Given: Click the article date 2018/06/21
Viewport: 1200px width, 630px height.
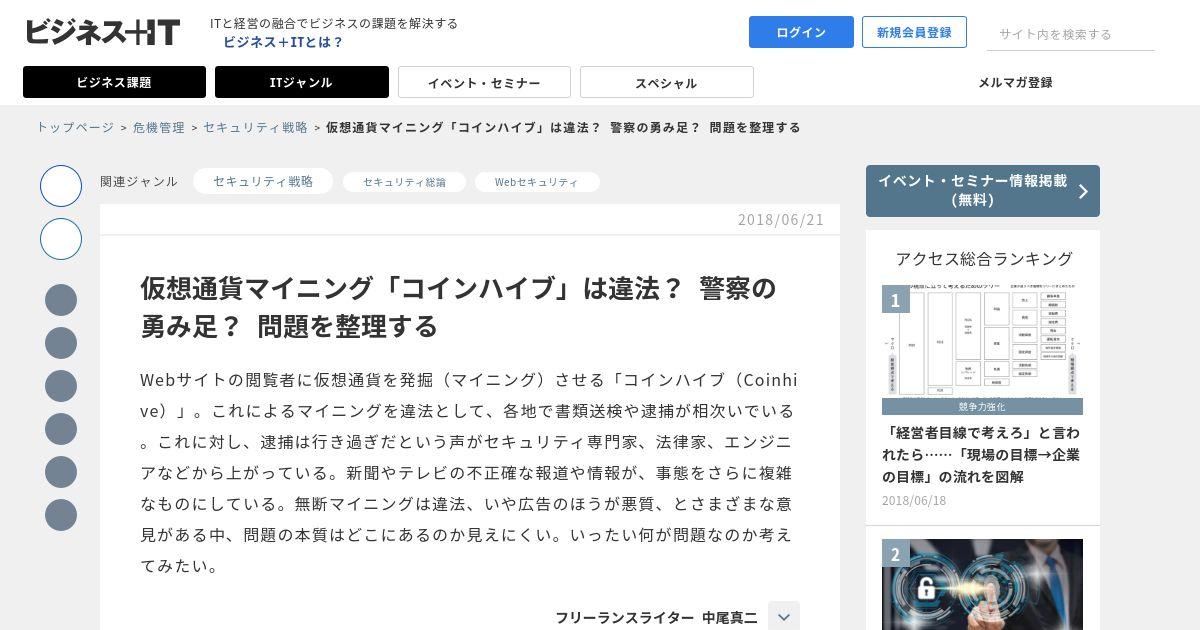Looking at the screenshot, I should click(x=781, y=219).
